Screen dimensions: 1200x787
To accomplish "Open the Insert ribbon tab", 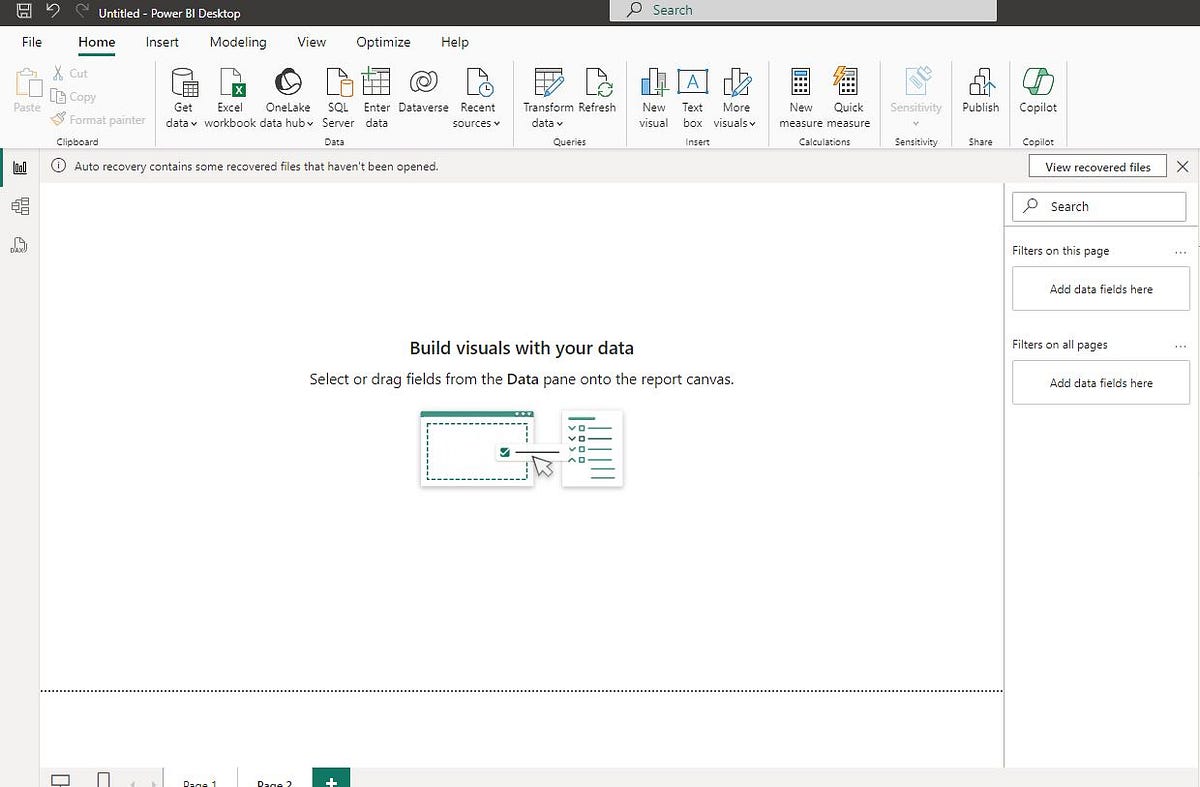I will click(x=162, y=42).
